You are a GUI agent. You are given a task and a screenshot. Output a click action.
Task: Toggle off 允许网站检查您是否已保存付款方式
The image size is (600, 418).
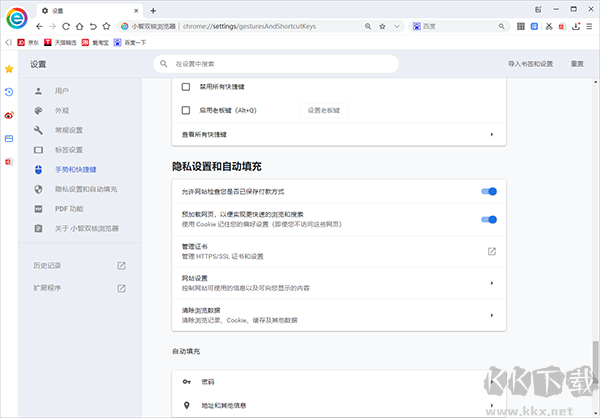click(489, 190)
